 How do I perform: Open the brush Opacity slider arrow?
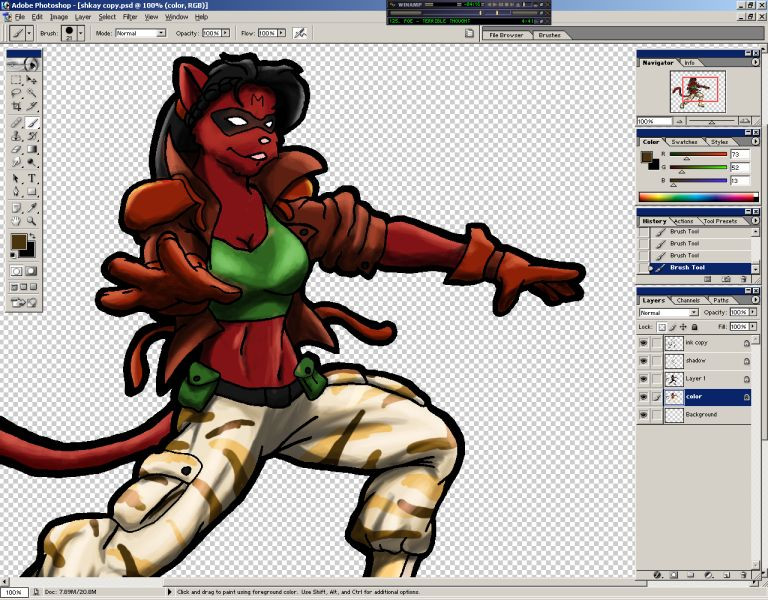(225, 33)
